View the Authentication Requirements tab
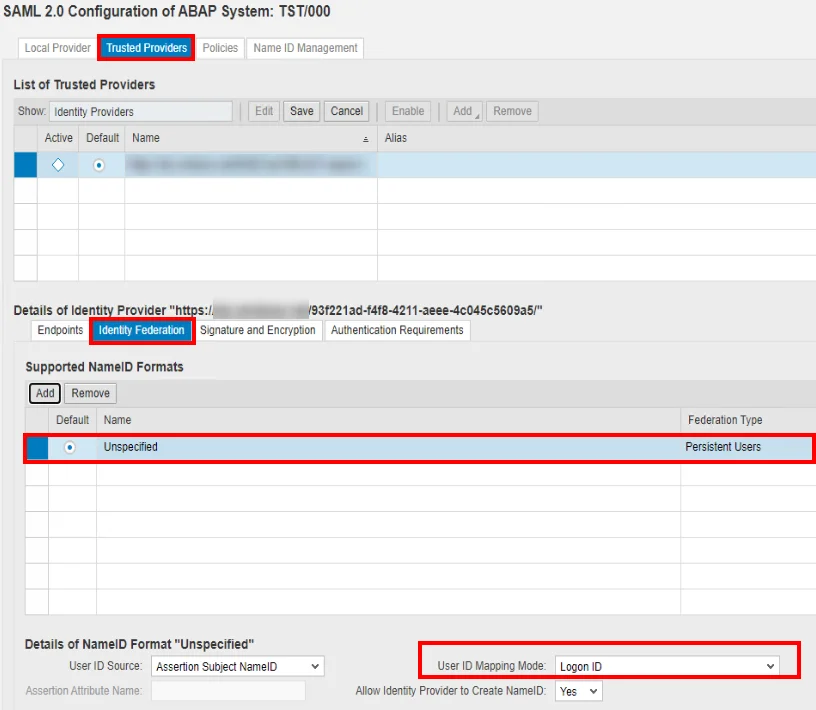 click(x=397, y=330)
